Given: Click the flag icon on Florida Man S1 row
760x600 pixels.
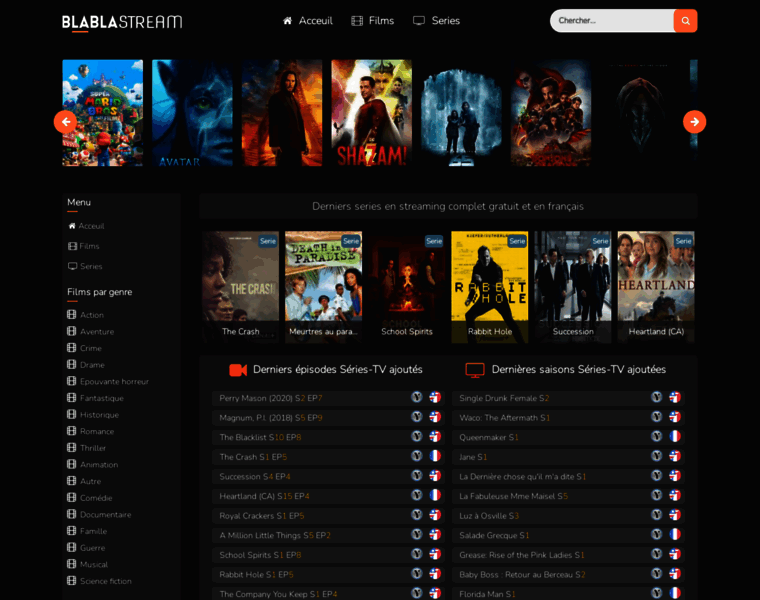Looking at the screenshot, I should (x=675, y=593).
